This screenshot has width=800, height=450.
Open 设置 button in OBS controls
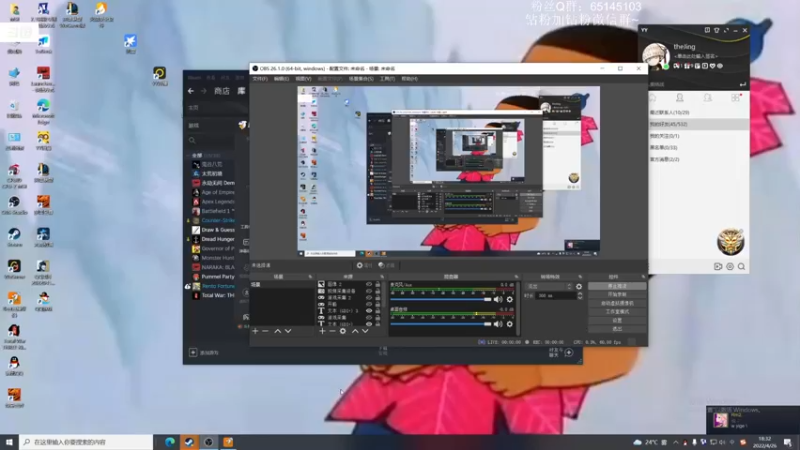(617, 320)
